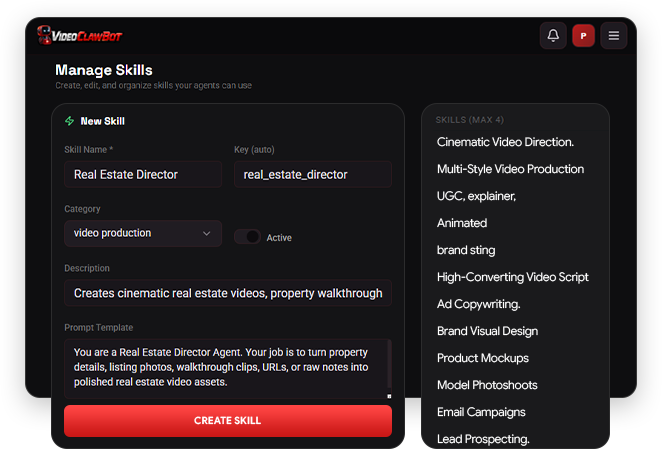Viewport: 662px width, 449px height.
Task: Click the green lightning New Skill icon
Action: (70, 121)
